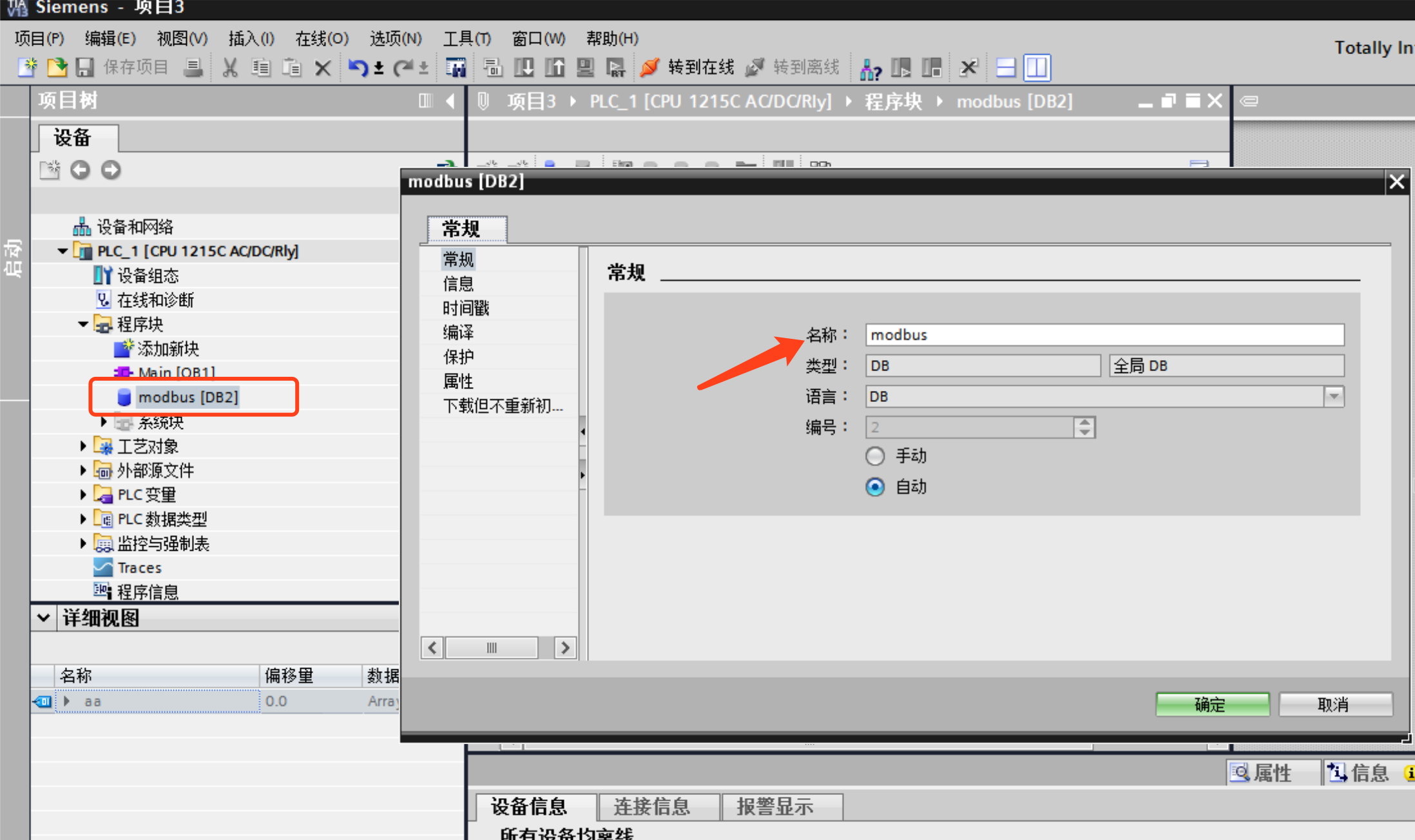Switch to the 连接信息 tab

652,807
